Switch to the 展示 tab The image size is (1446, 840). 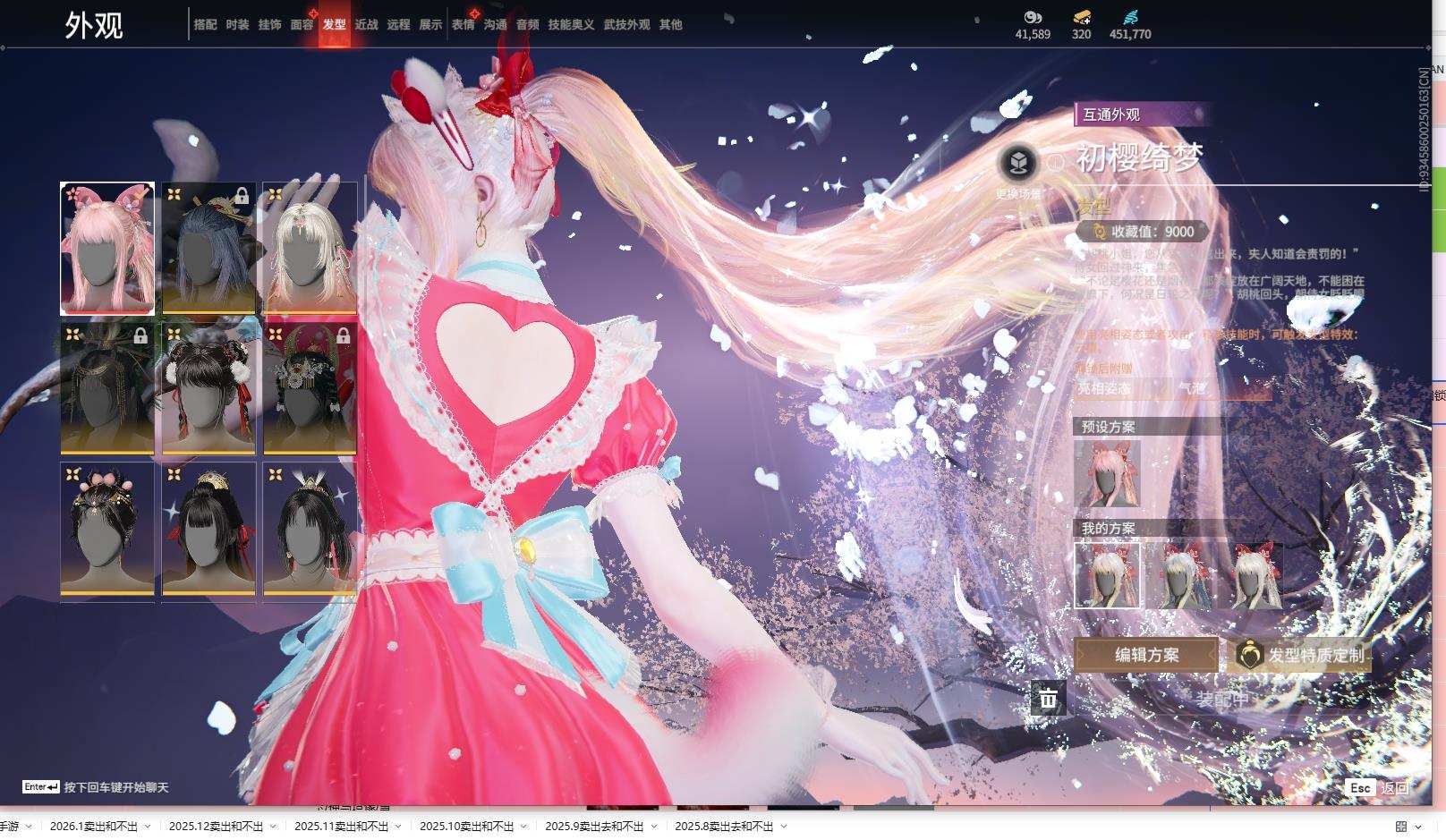coord(430,25)
